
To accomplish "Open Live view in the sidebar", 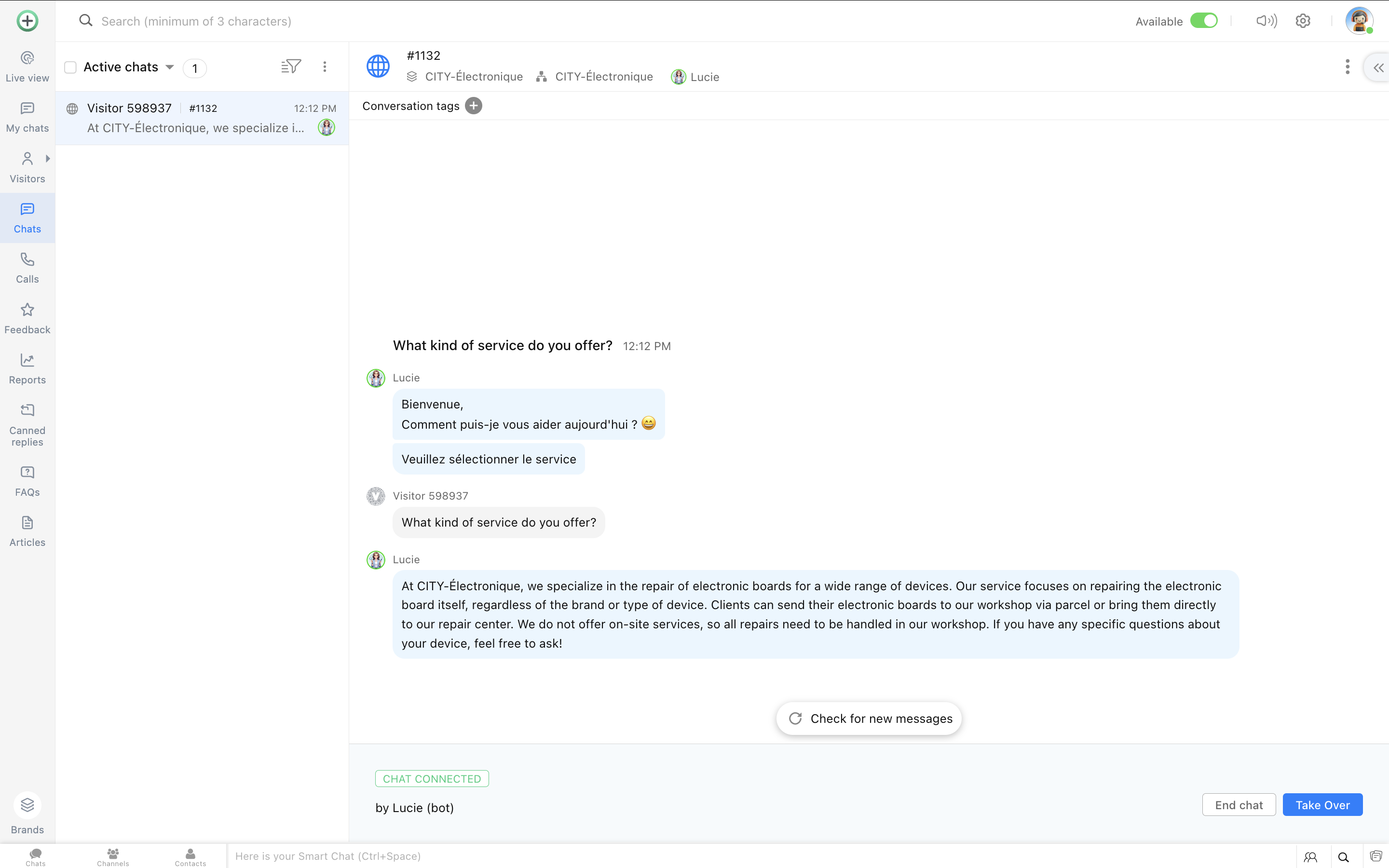I will pyautogui.click(x=27, y=67).
